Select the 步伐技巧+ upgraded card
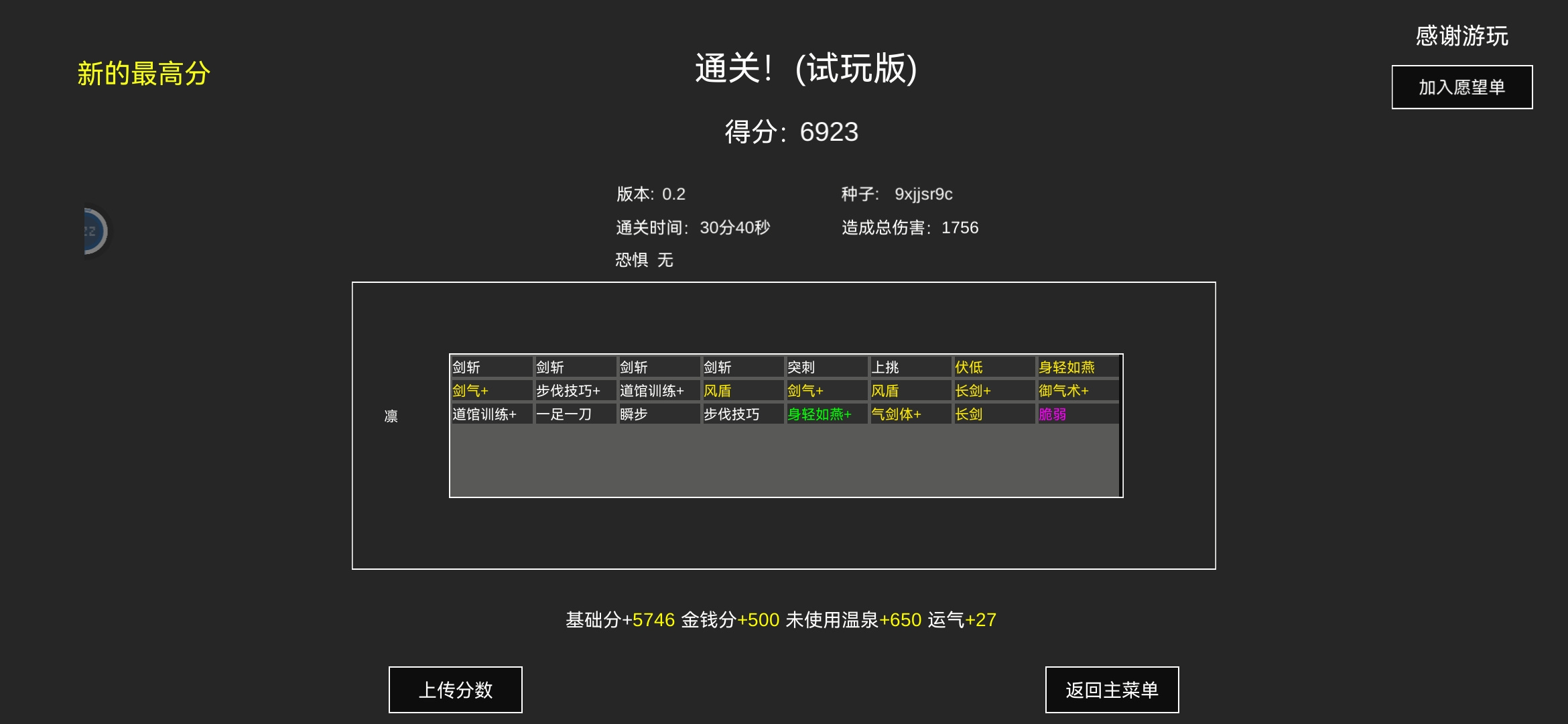1568x724 pixels. [575, 391]
